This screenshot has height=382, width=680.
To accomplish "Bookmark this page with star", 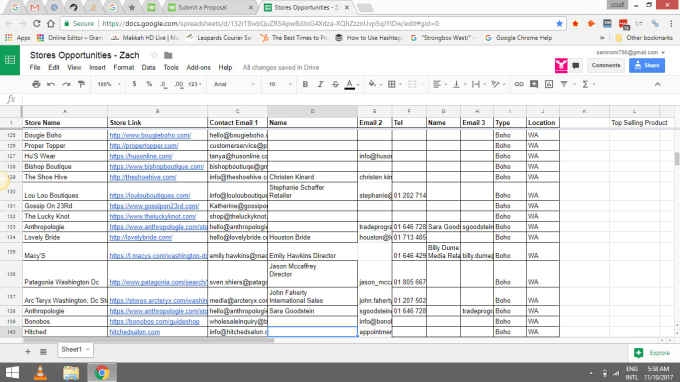I will [559, 23].
